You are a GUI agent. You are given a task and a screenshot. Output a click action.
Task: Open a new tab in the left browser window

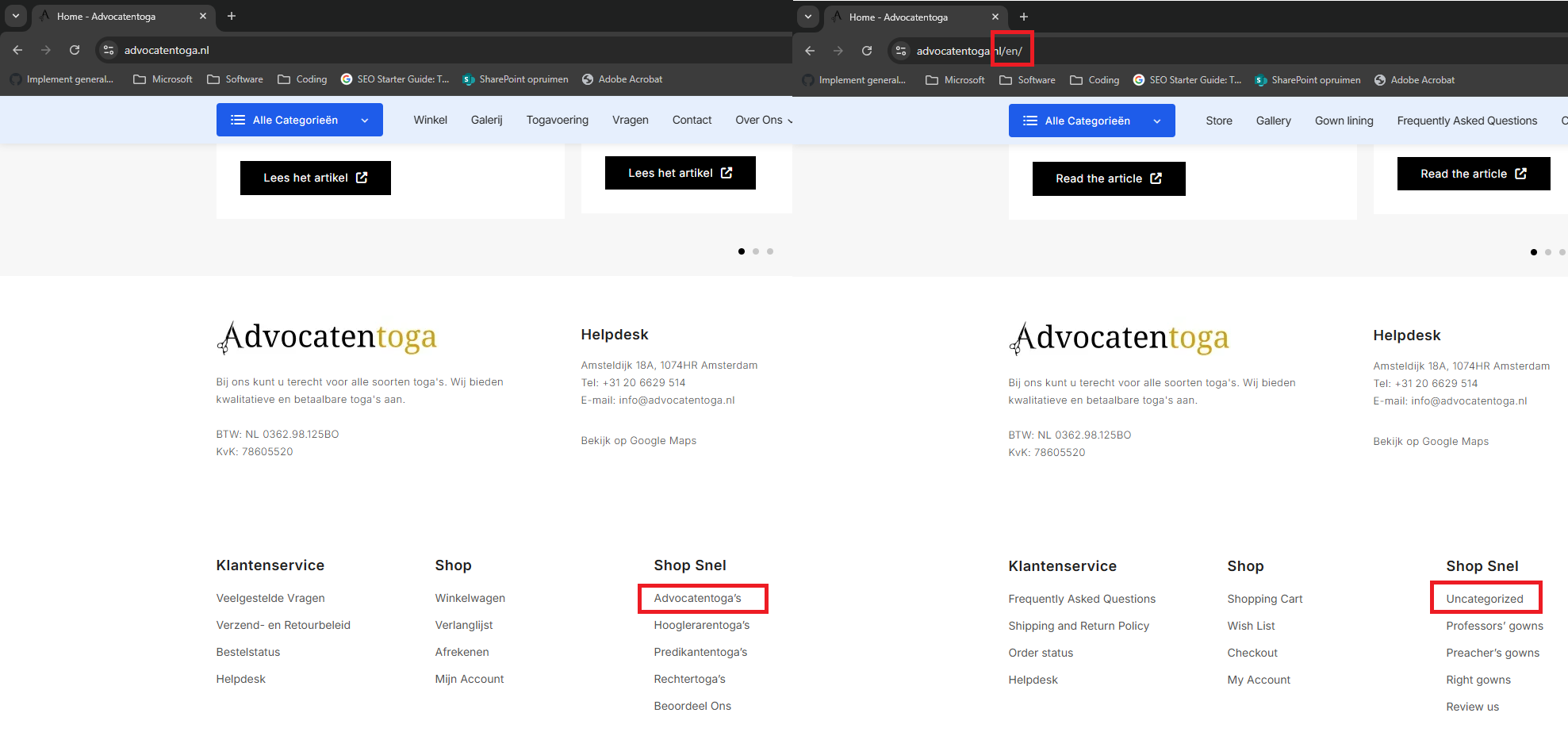pyautogui.click(x=232, y=16)
